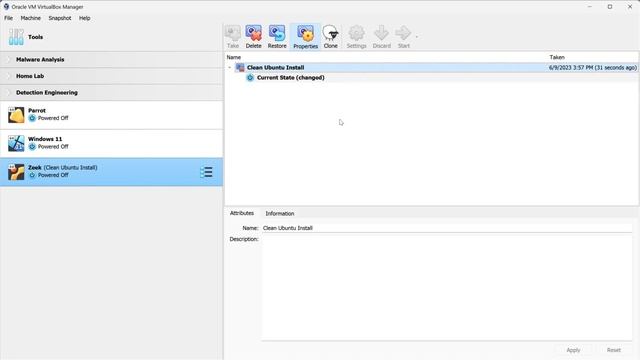
Task: Open the Zeek machine tools menu icon
Action: point(207,172)
